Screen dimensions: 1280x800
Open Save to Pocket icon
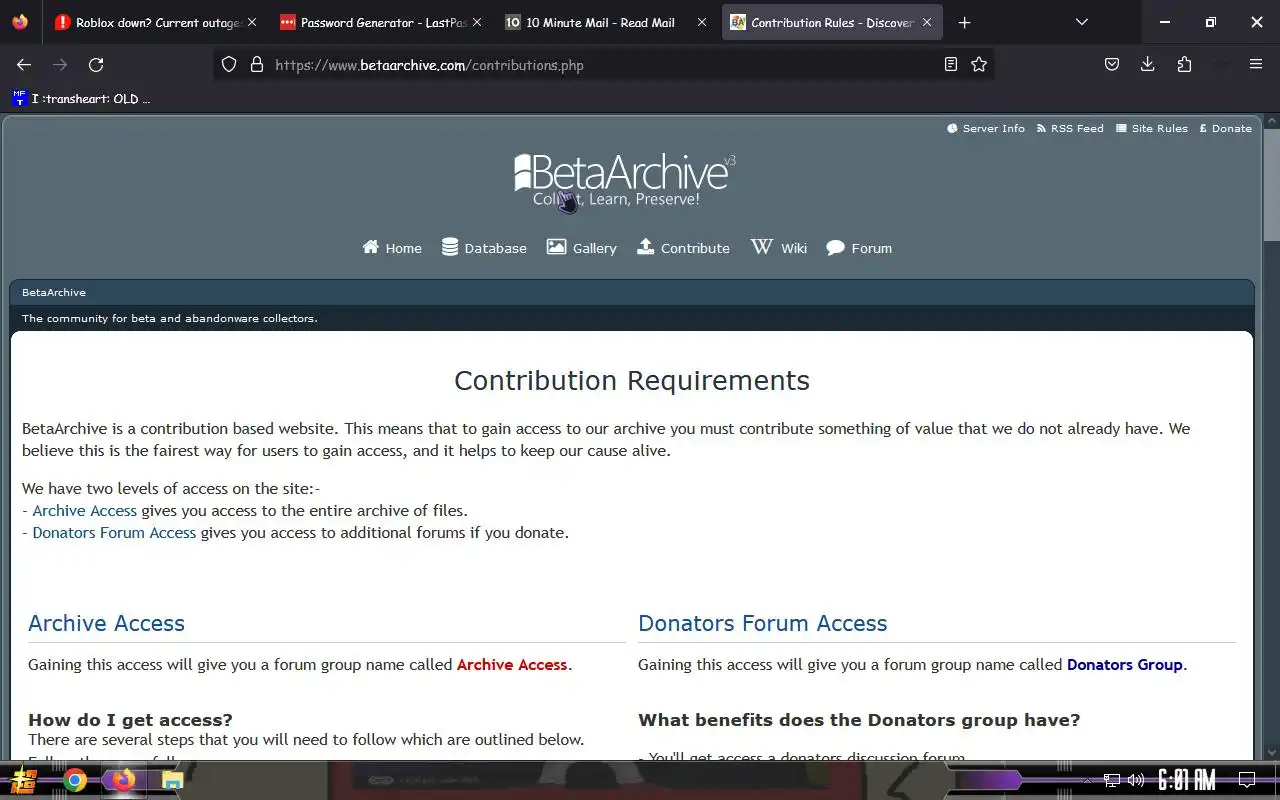point(1112,64)
